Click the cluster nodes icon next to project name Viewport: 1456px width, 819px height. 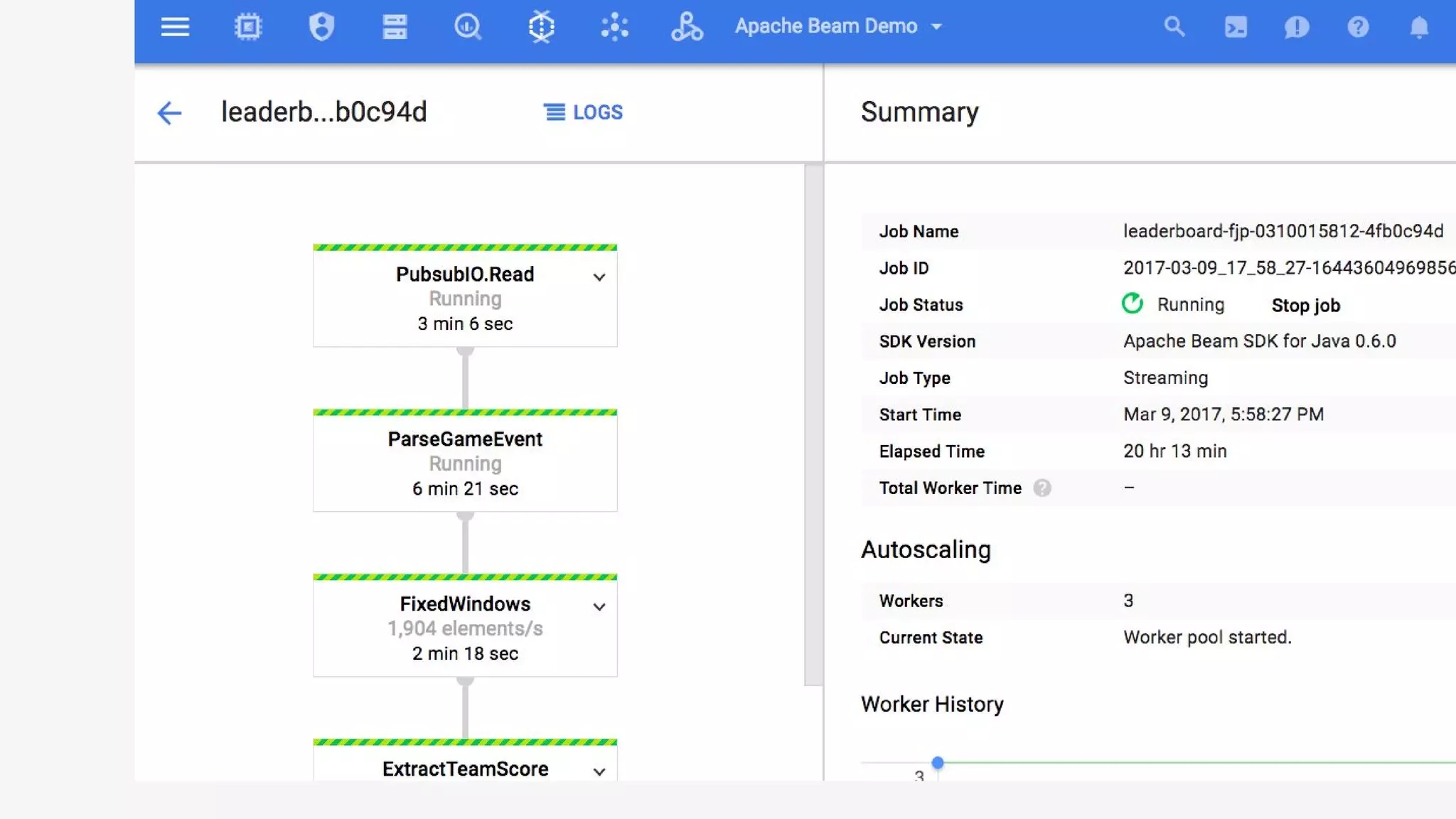coord(687,27)
